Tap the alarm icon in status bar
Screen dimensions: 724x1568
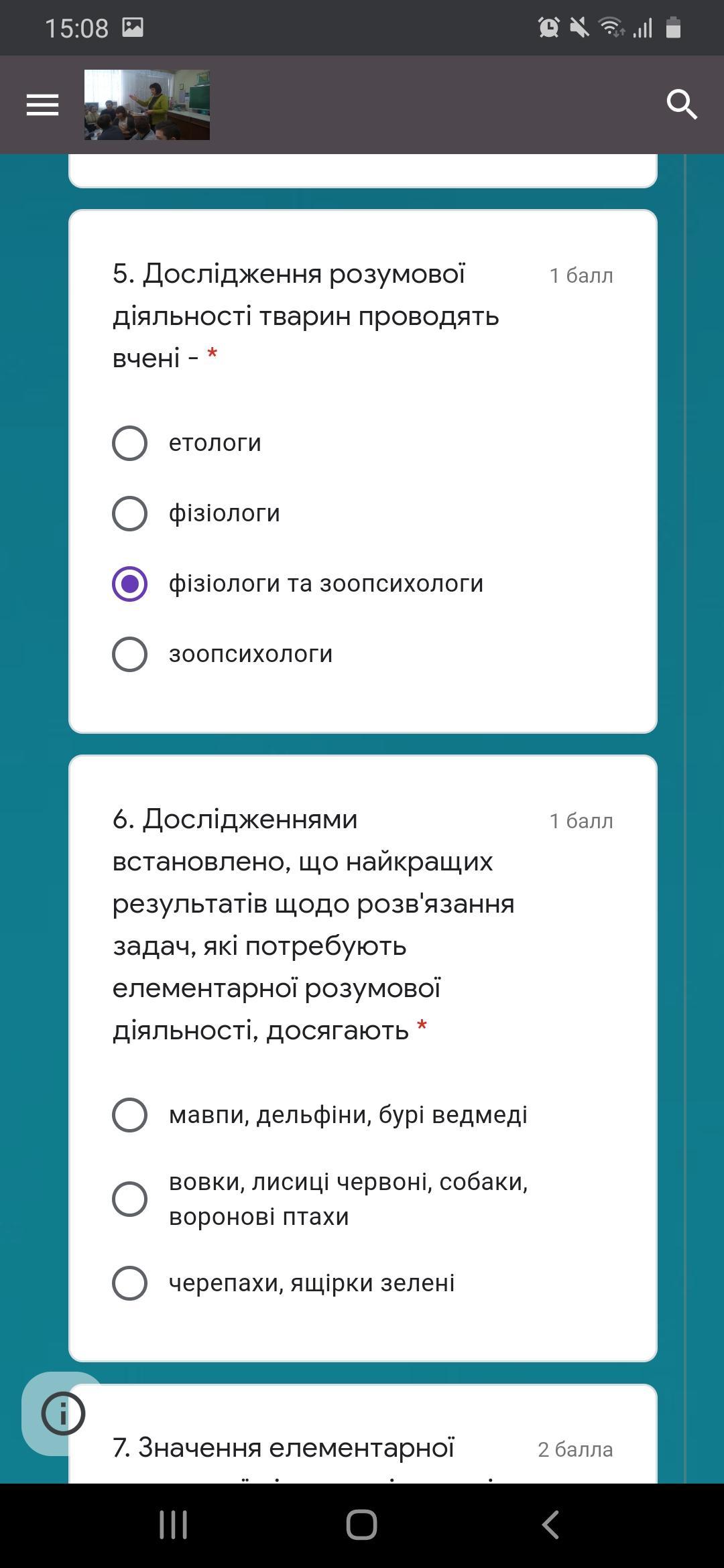548,27
